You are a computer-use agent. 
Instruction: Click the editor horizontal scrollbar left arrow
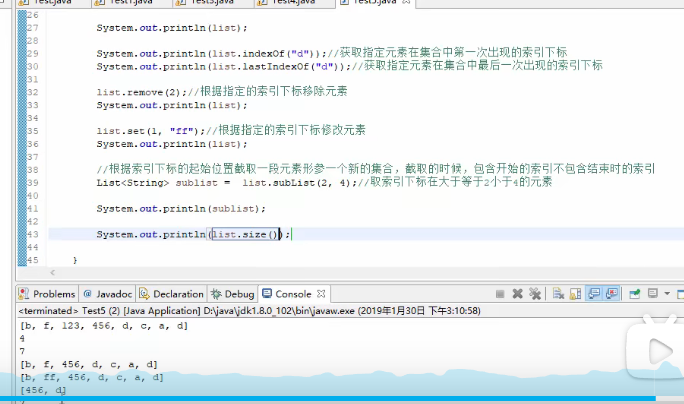(52, 273)
